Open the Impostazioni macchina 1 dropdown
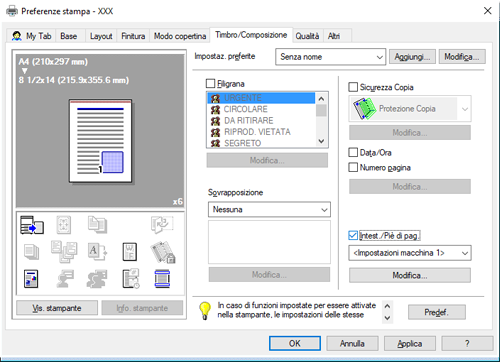The height and width of the screenshot is (362, 500). pyautogui.click(x=410, y=253)
